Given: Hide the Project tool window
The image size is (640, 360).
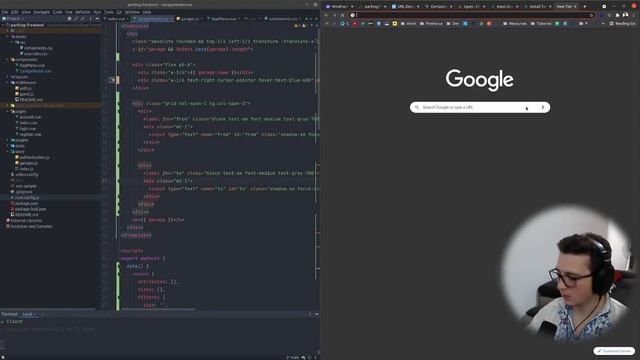Looking at the screenshot, I should pos(97,19).
